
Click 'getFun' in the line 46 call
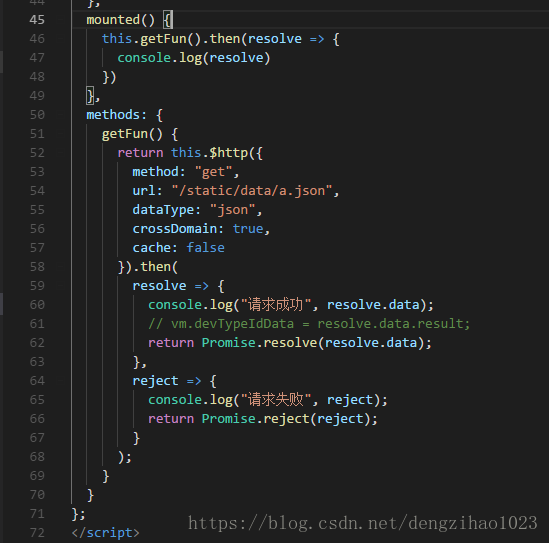pyautogui.click(x=164, y=39)
